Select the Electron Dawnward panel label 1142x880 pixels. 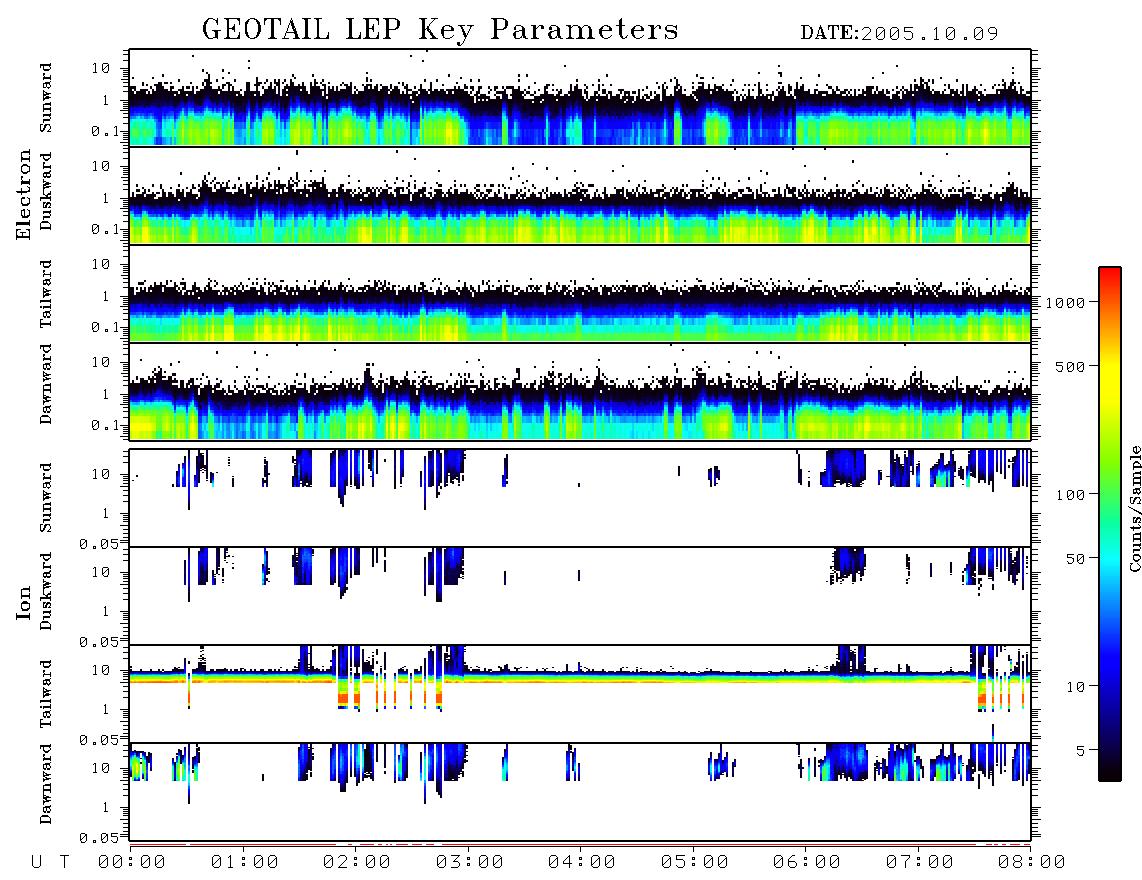tap(46, 385)
